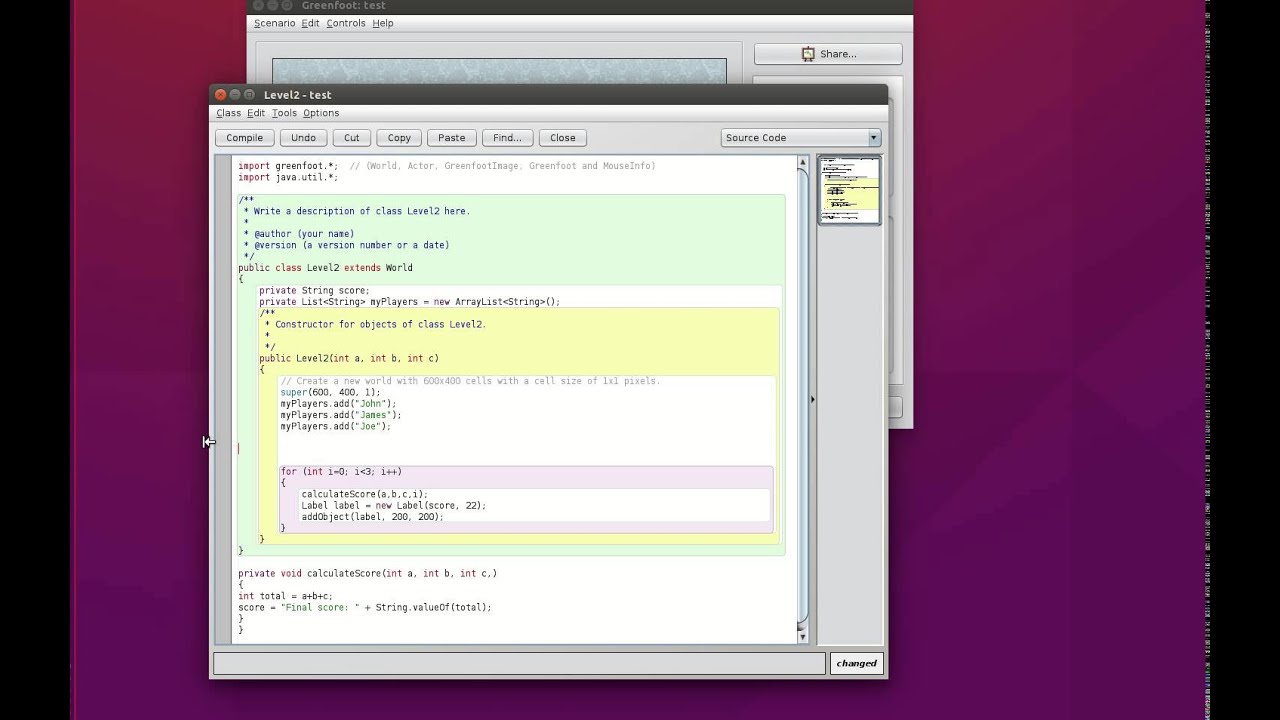Click the 'super(600, 400, 1);' line
Image resolution: width=1280 pixels, height=720 pixels.
[330, 392]
